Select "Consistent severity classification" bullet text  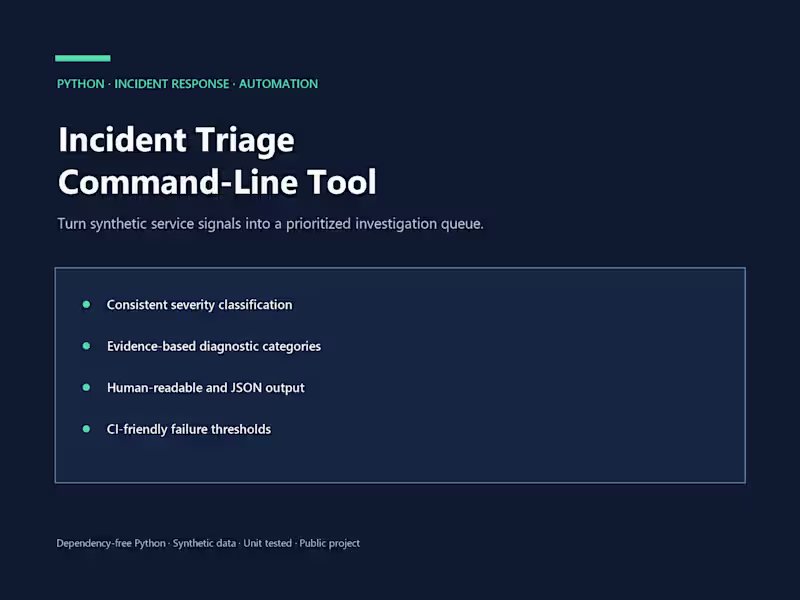click(x=199, y=305)
